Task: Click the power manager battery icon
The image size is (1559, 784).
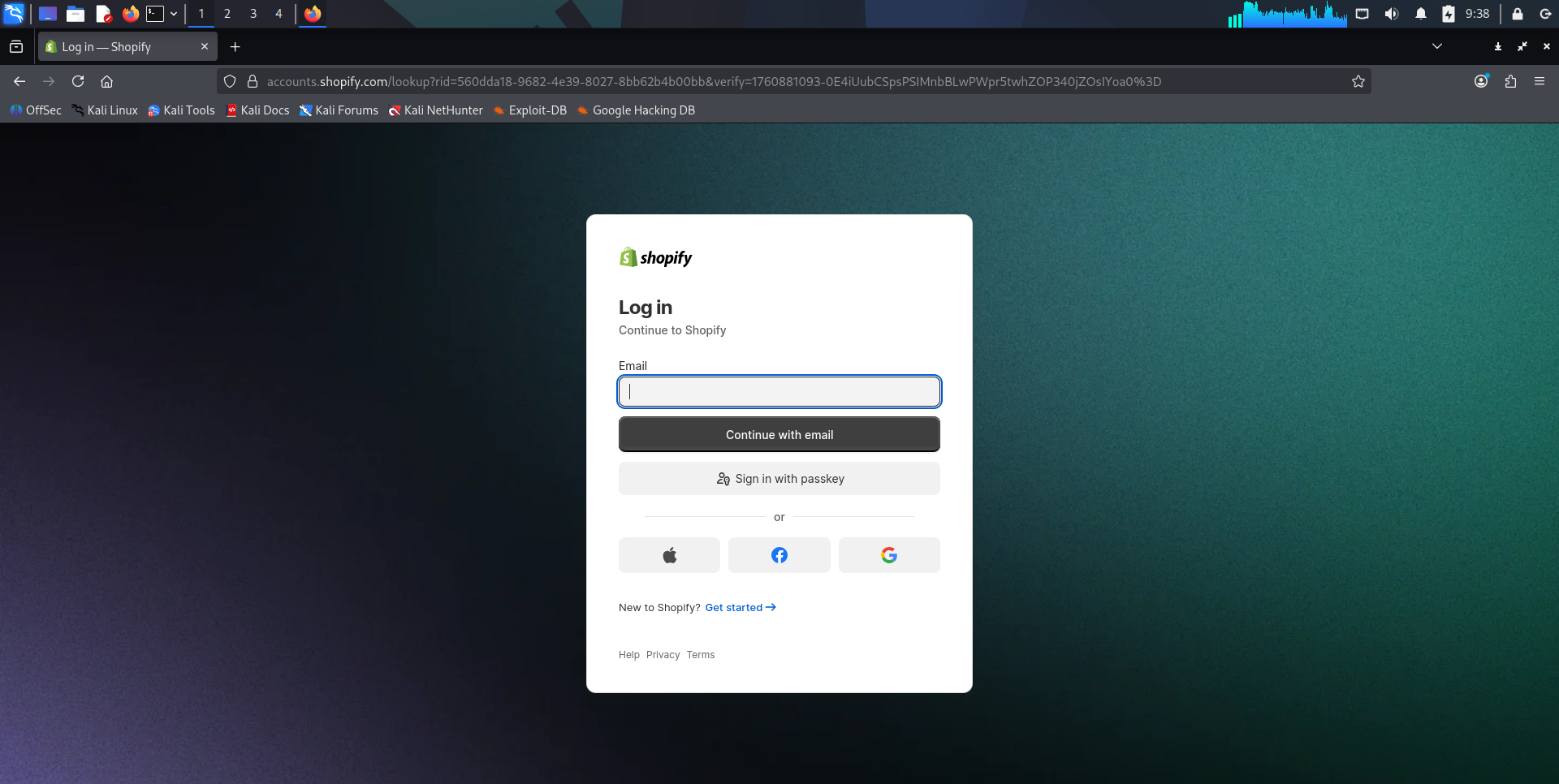Action: point(1449,14)
